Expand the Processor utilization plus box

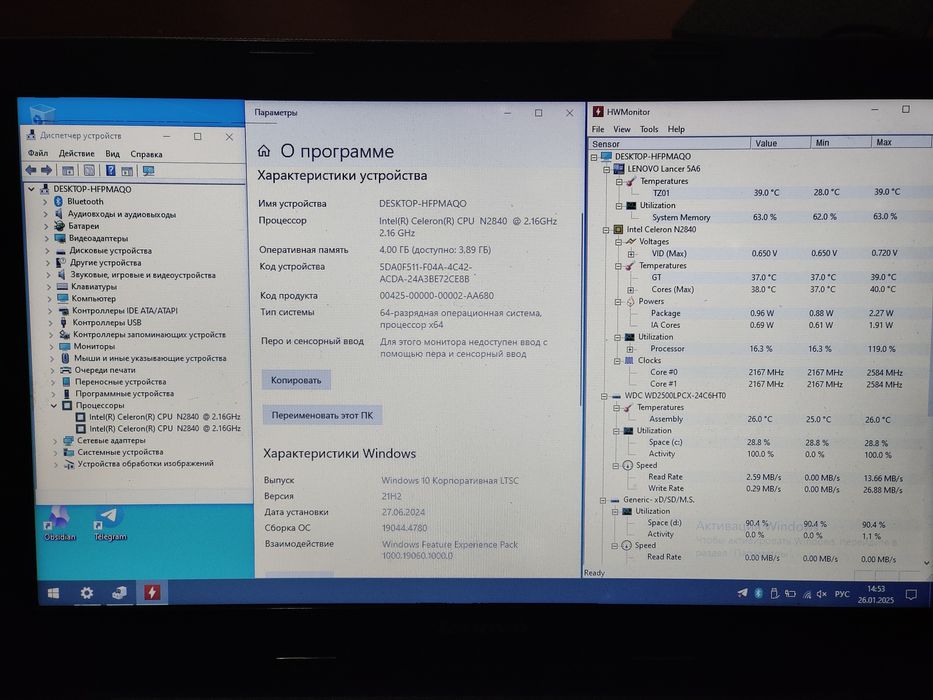click(x=630, y=349)
